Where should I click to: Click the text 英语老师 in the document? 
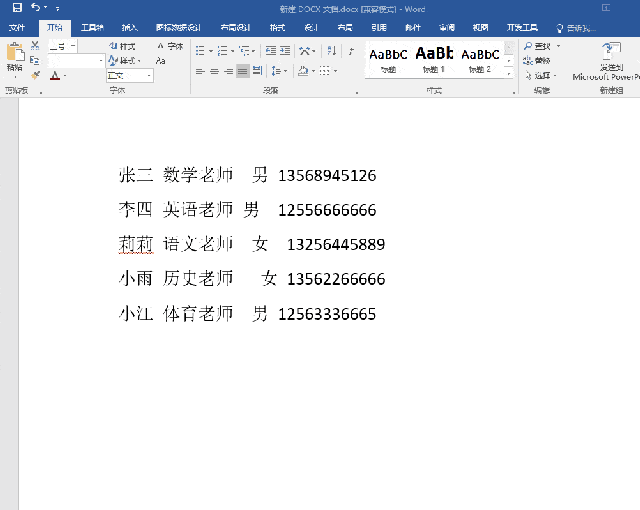(x=198, y=210)
